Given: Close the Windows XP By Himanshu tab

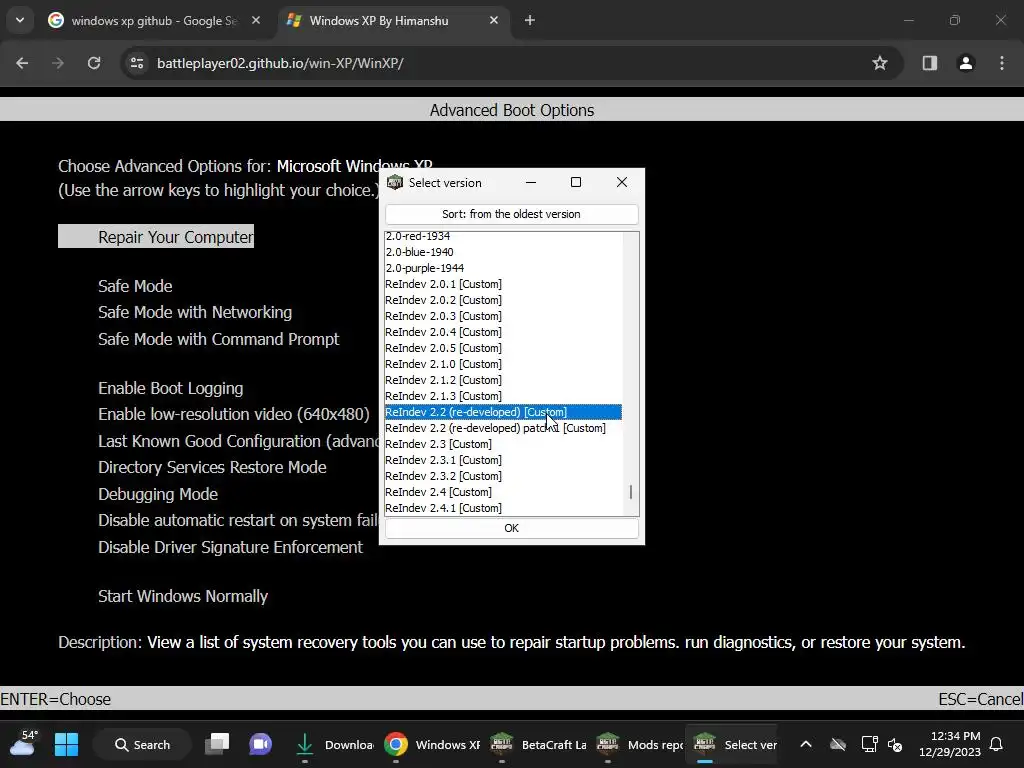Looking at the screenshot, I should 494,20.
